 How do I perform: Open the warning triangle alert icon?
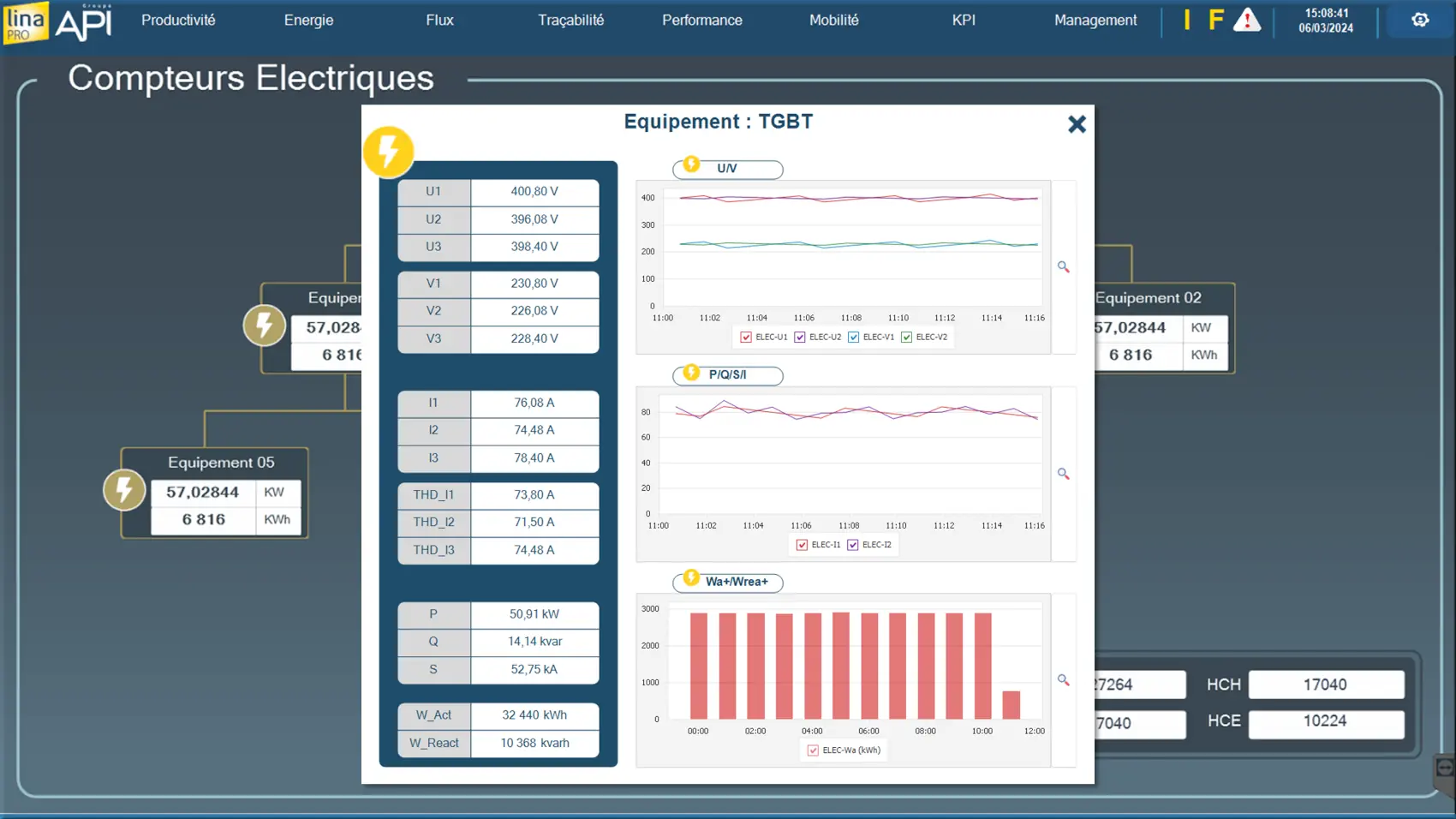(1246, 20)
